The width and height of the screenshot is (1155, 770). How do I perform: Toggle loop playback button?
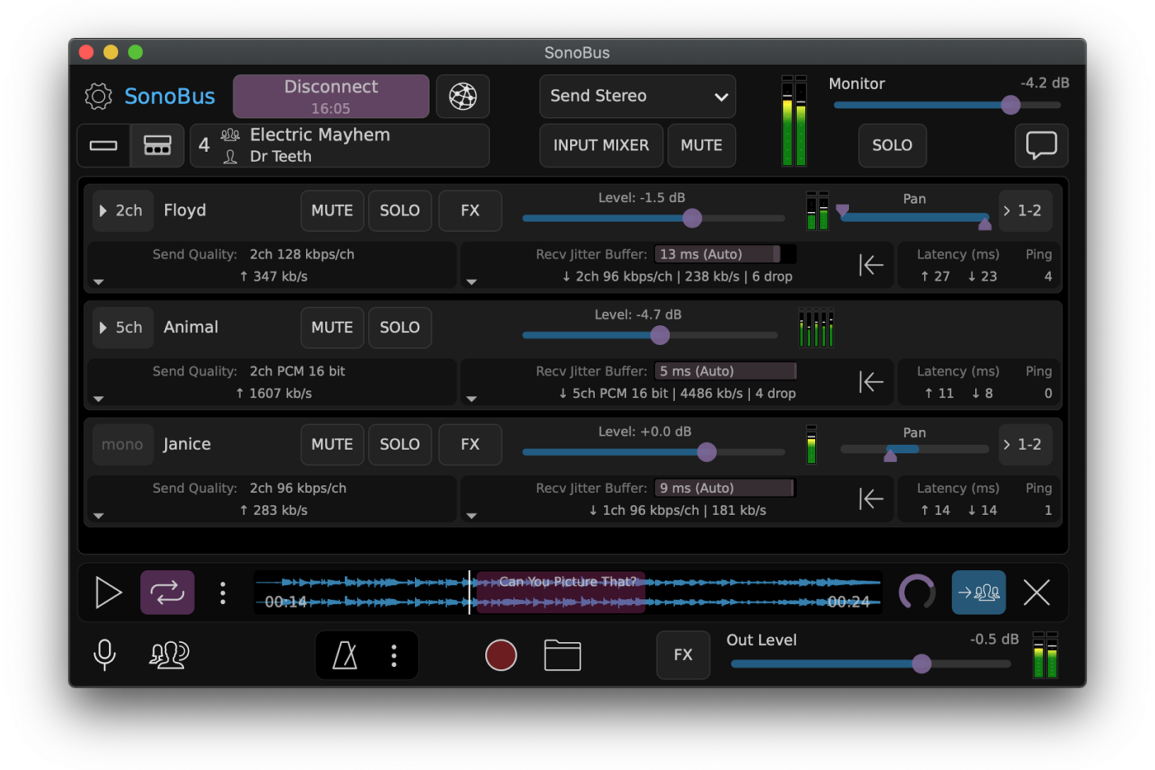click(x=167, y=592)
